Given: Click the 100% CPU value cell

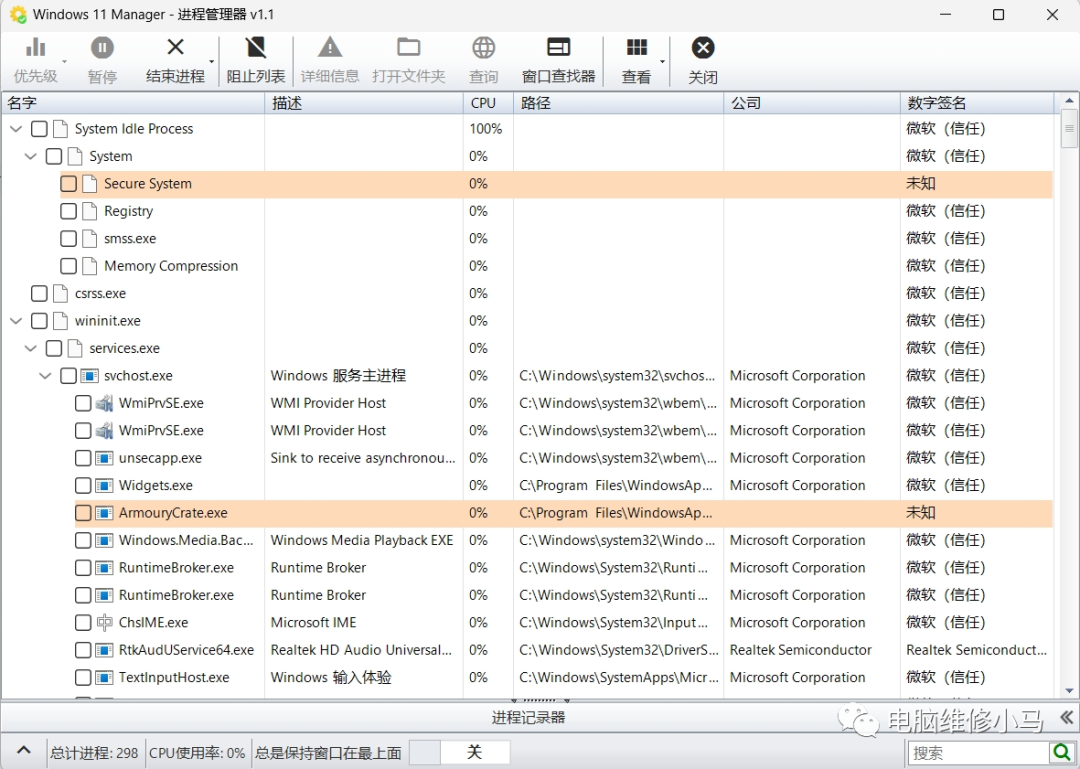Looking at the screenshot, I should (486, 129).
